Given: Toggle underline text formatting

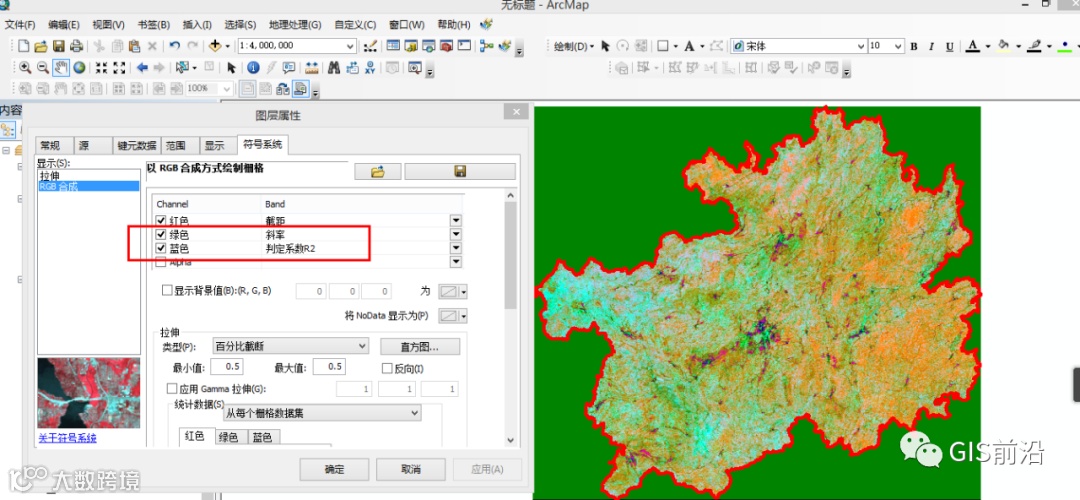Looking at the screenshot, I should coord(949,46).
